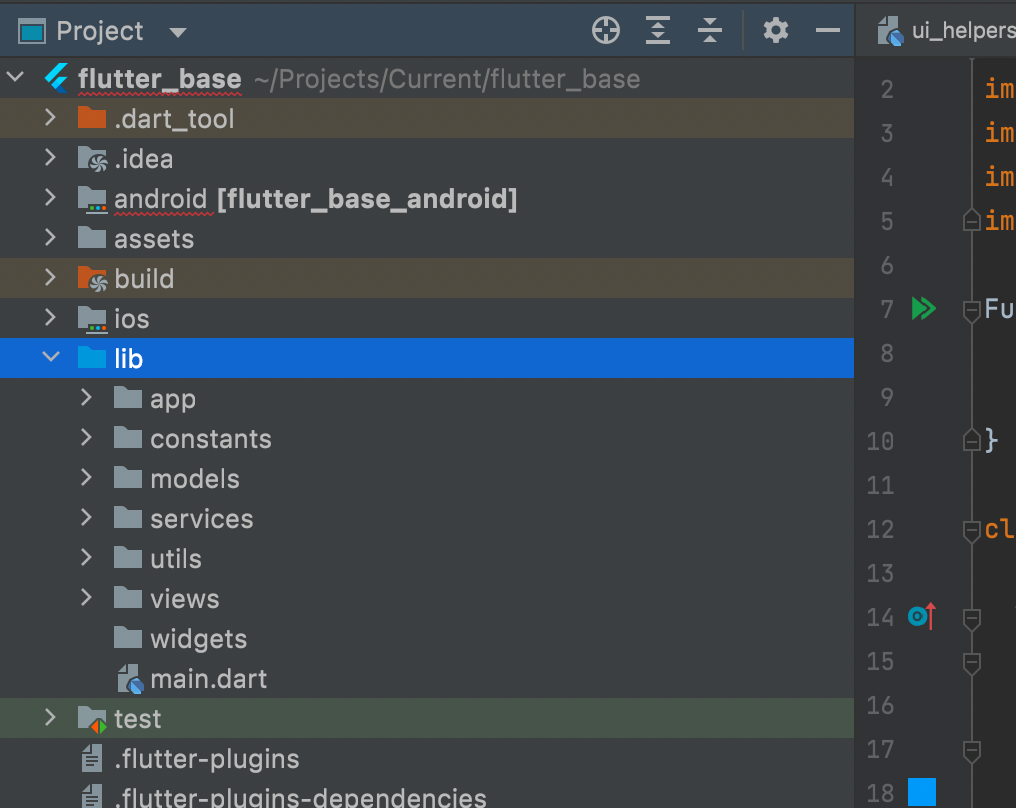Click the Collapse All toolbar icon
Image resolution: width=1016 pixels, height=808 pixels.
click(x=710, y=30)
